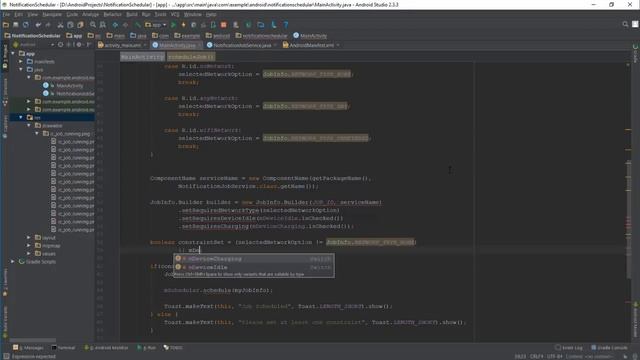Click the Synchronize toolbar icon
Image resolution: width=640 pixels, height=360 pixels.
(x=26, y=25)
